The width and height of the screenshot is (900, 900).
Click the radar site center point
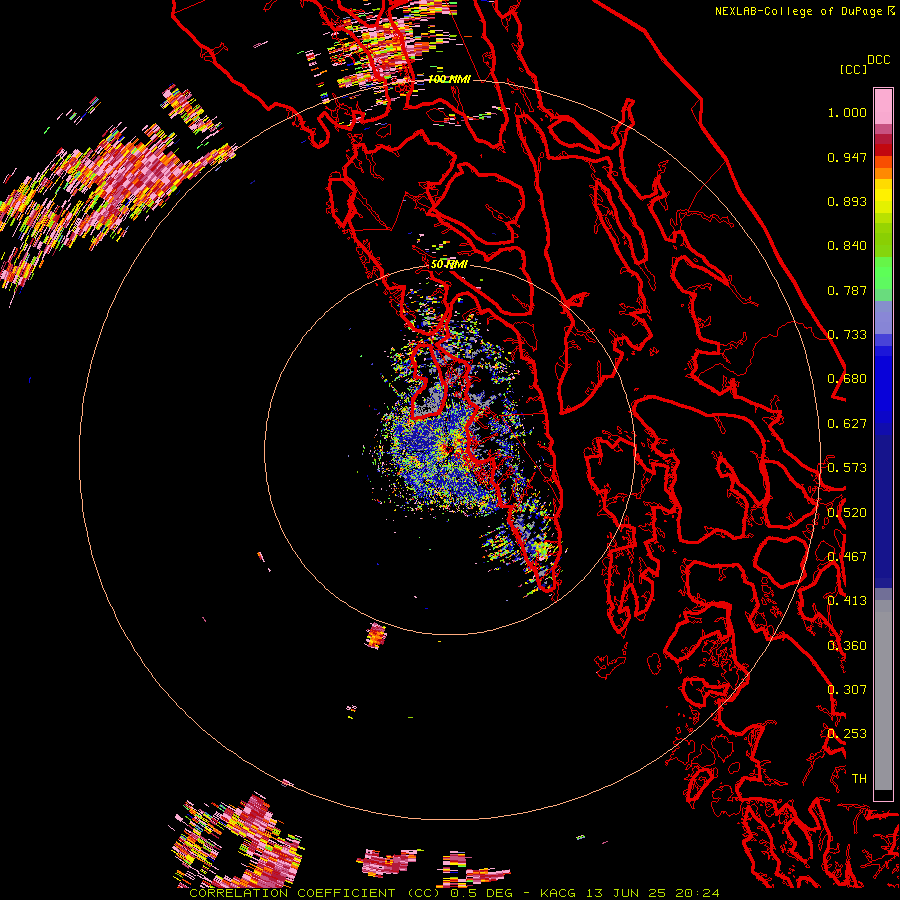point(449,449)
